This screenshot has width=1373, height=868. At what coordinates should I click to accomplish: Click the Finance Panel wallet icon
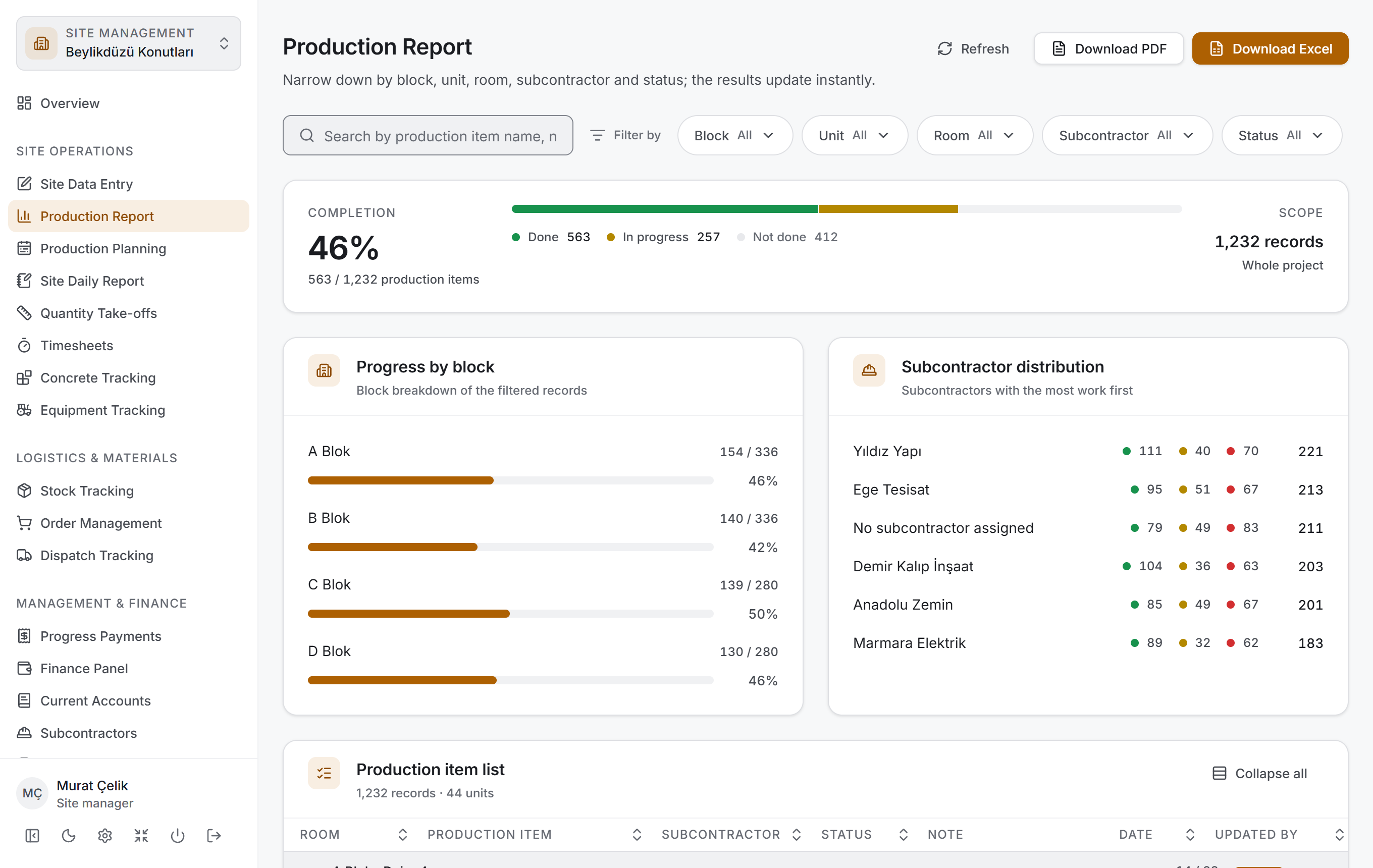coord(24,669)
